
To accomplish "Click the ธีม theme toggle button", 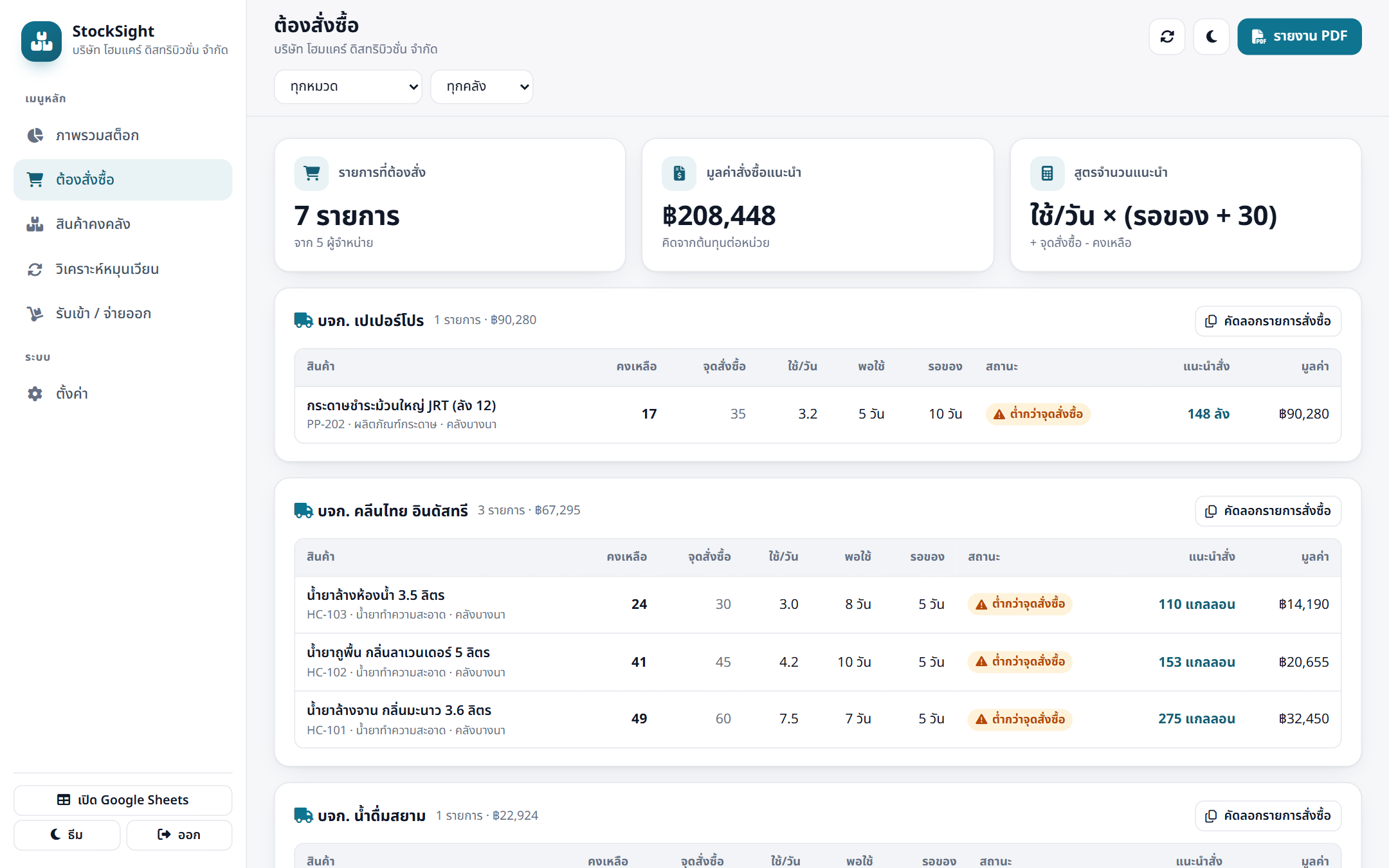I will coord(67,835).
